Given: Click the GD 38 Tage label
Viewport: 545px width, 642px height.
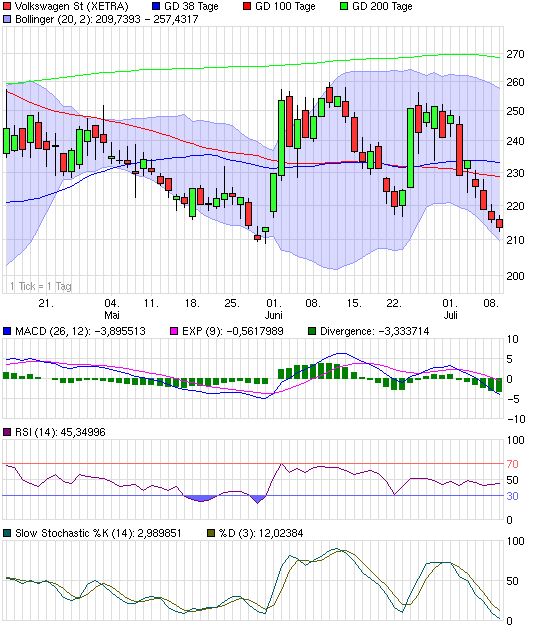Looking at the screenshot, I should 191,7.
